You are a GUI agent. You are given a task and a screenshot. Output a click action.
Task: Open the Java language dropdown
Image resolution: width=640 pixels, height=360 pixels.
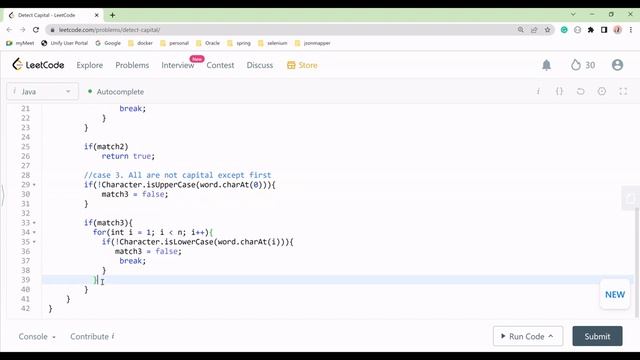pos(42,91)
